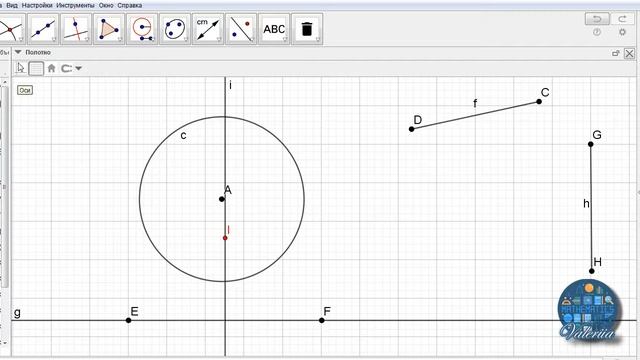Open the Справка menu

(x=130, y=5)
